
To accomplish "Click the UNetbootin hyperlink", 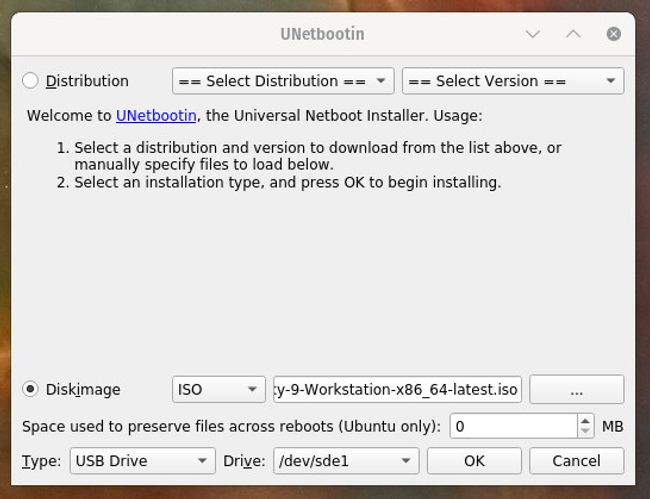I will click(156, 116).
